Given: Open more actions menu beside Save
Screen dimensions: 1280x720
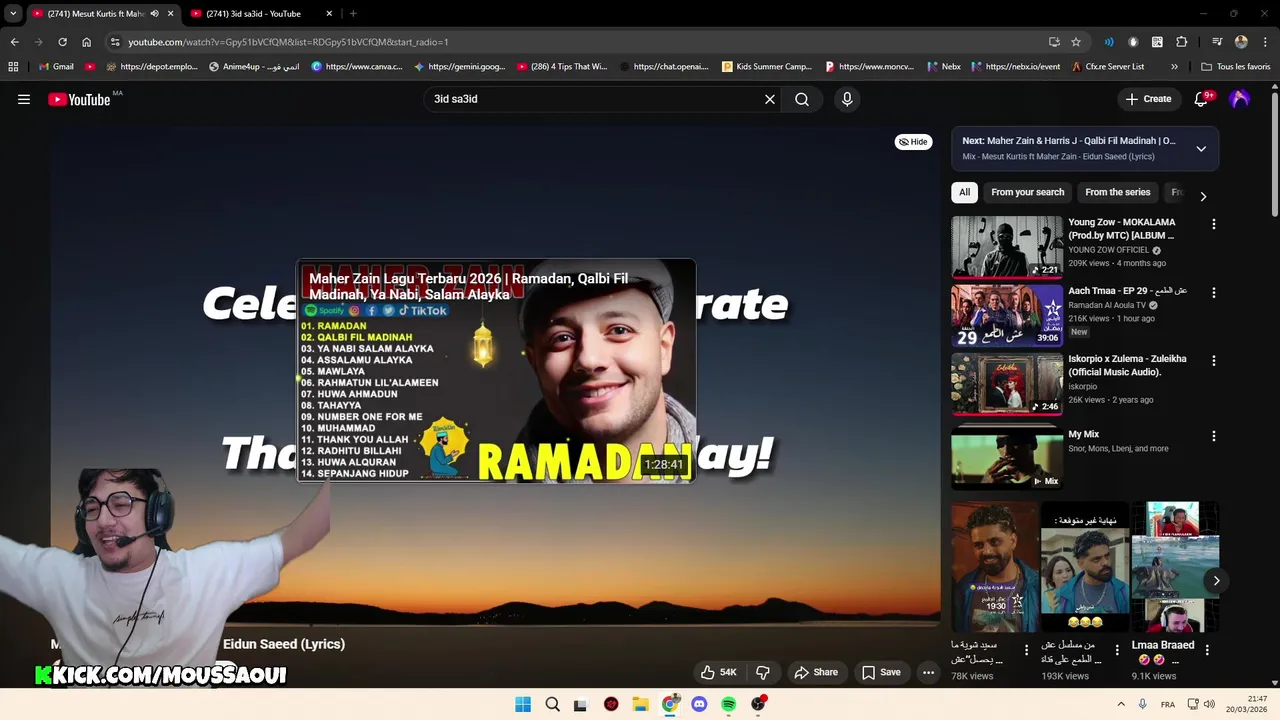Looking at the screenshot, I should 928,672.
